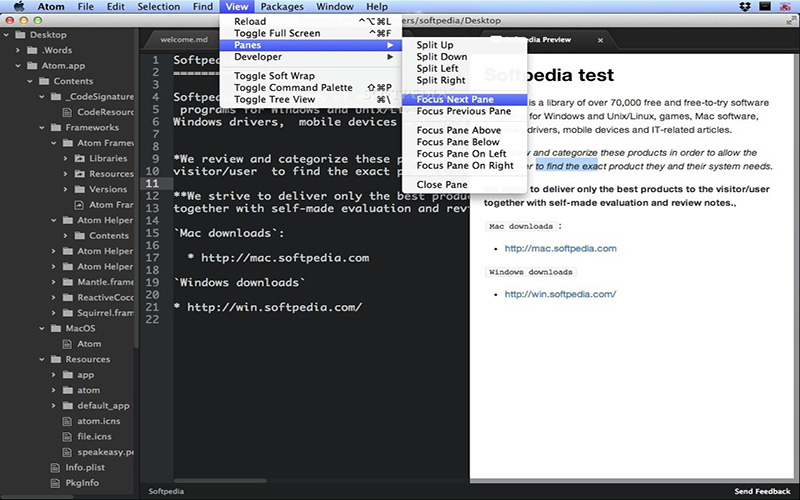
Task: Click Softpedia file name in status bar
Action: pyautogui.click(x=166, y=491)
